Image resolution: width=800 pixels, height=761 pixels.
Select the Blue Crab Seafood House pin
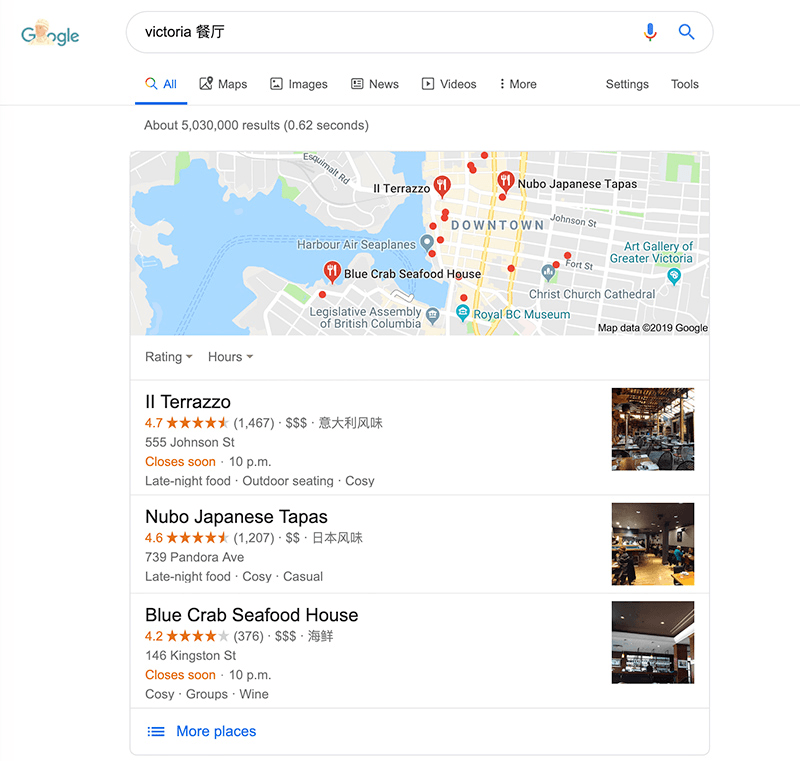(332, 272)
